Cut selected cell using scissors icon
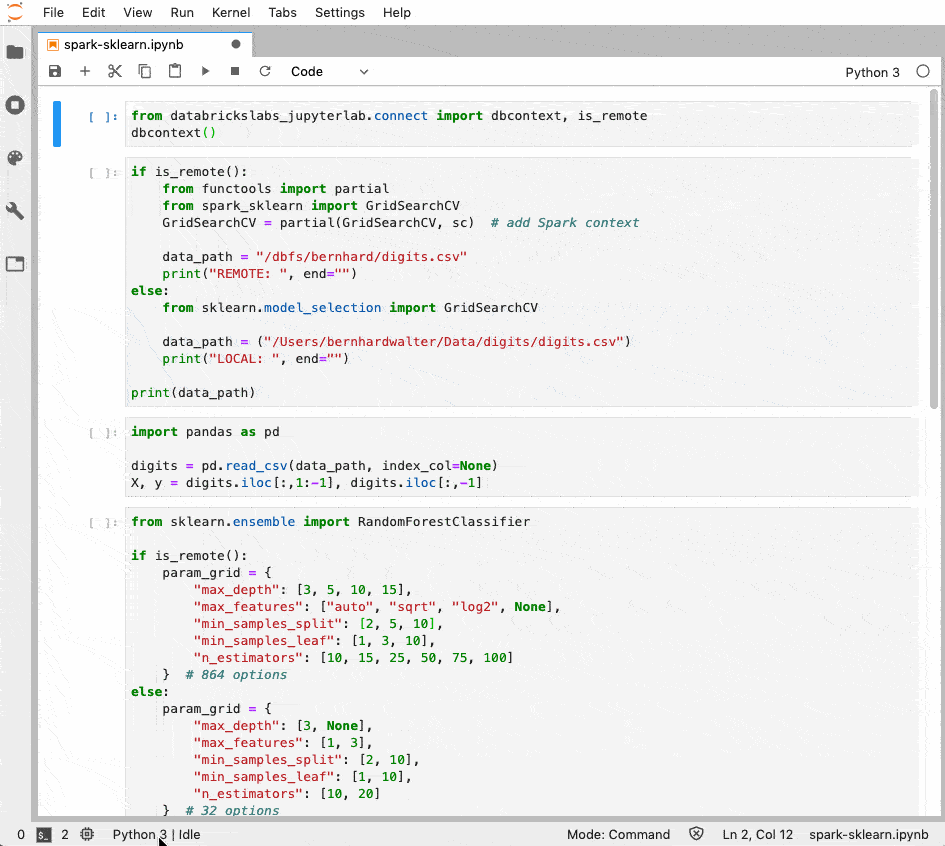The height and width of the screenshot is (846, 945). pos(115,72)
